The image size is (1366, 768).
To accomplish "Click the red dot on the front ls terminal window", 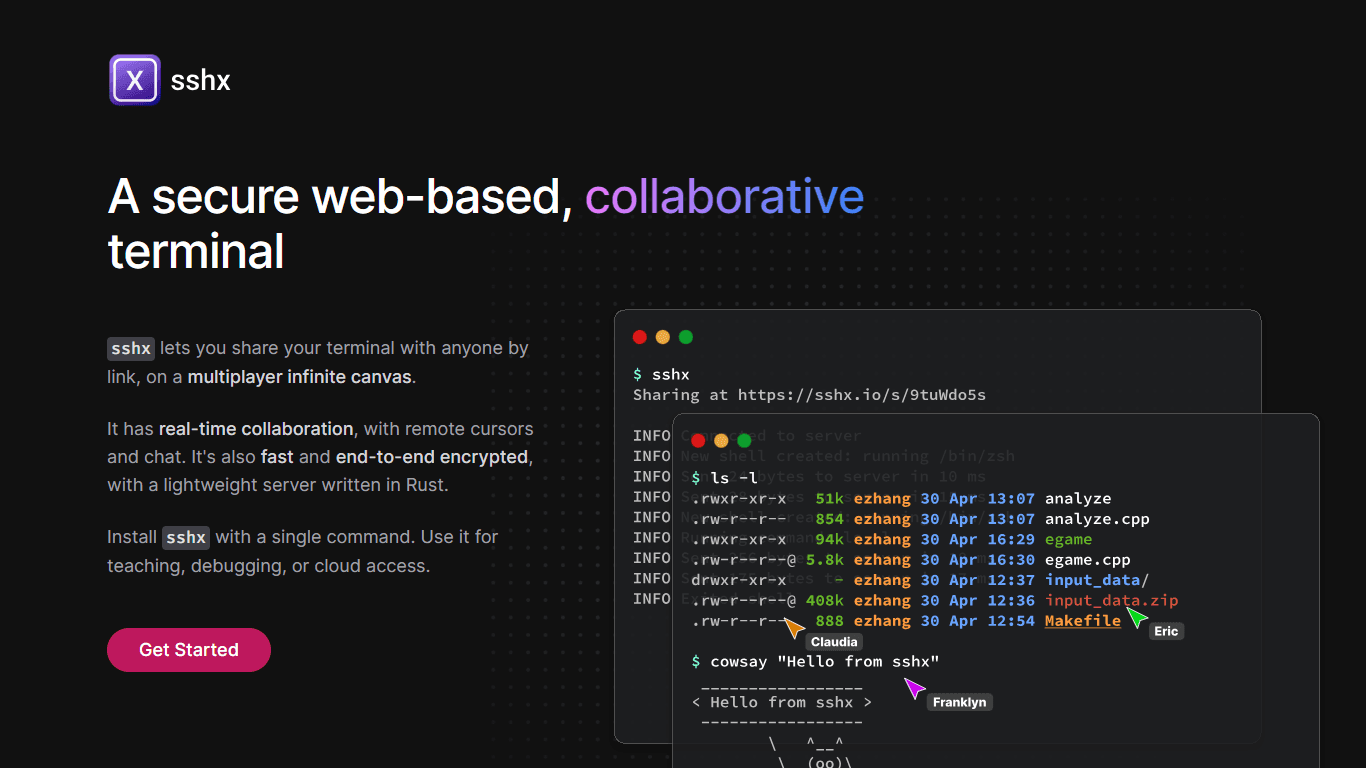I will tap(698, 440).
